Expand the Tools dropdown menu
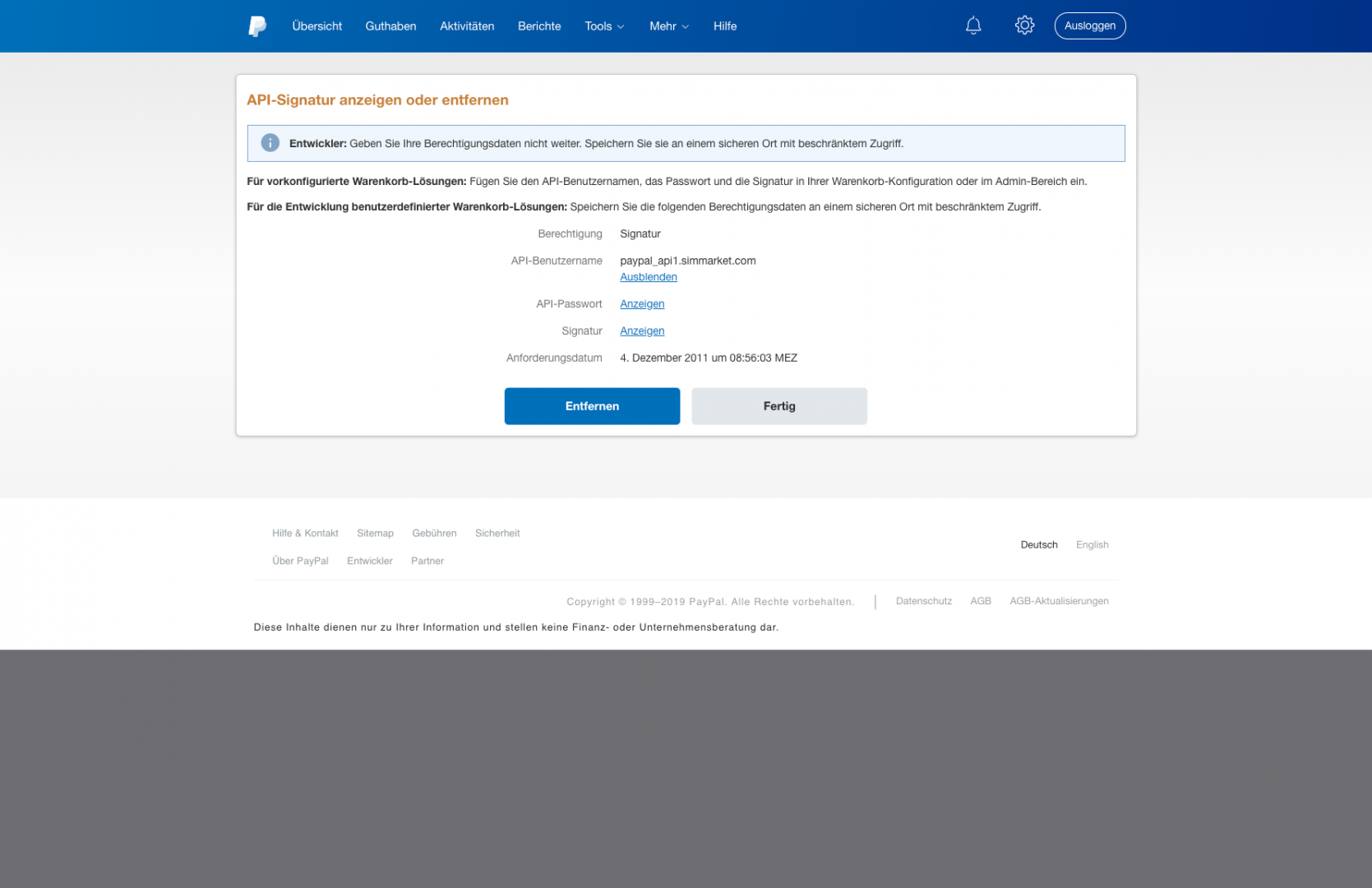Image resolution: width=1372 pixels, height=888 pixels. (x=604, y=26)
